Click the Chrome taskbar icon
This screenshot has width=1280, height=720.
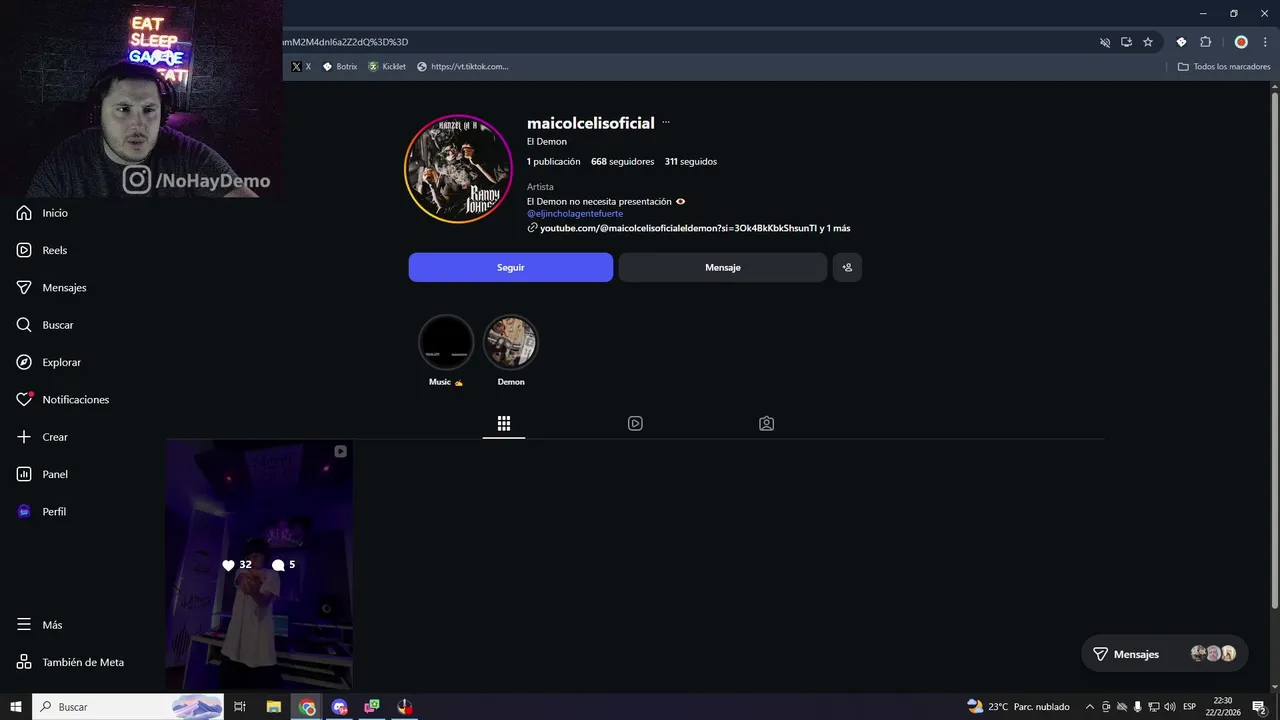pos(307,707)
